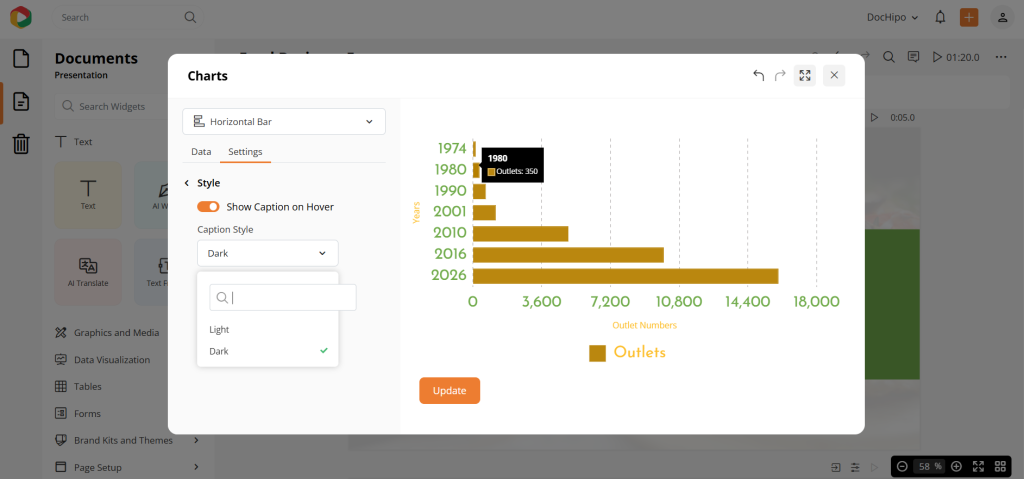Click the Outlets legend color swatch
The width and height of the screenshot is (1024, 479).
pyautogui.click(x=598, y=353)
